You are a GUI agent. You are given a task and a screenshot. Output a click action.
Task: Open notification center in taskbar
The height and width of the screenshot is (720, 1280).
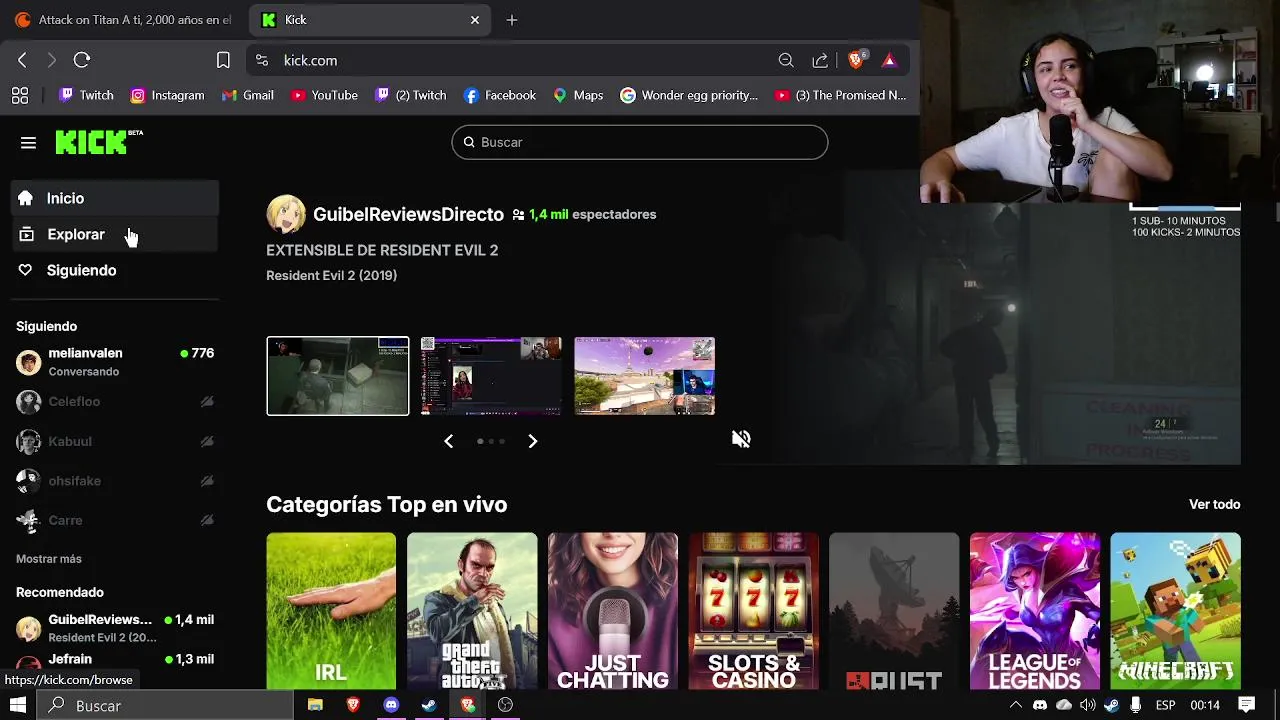[1247, 705]
